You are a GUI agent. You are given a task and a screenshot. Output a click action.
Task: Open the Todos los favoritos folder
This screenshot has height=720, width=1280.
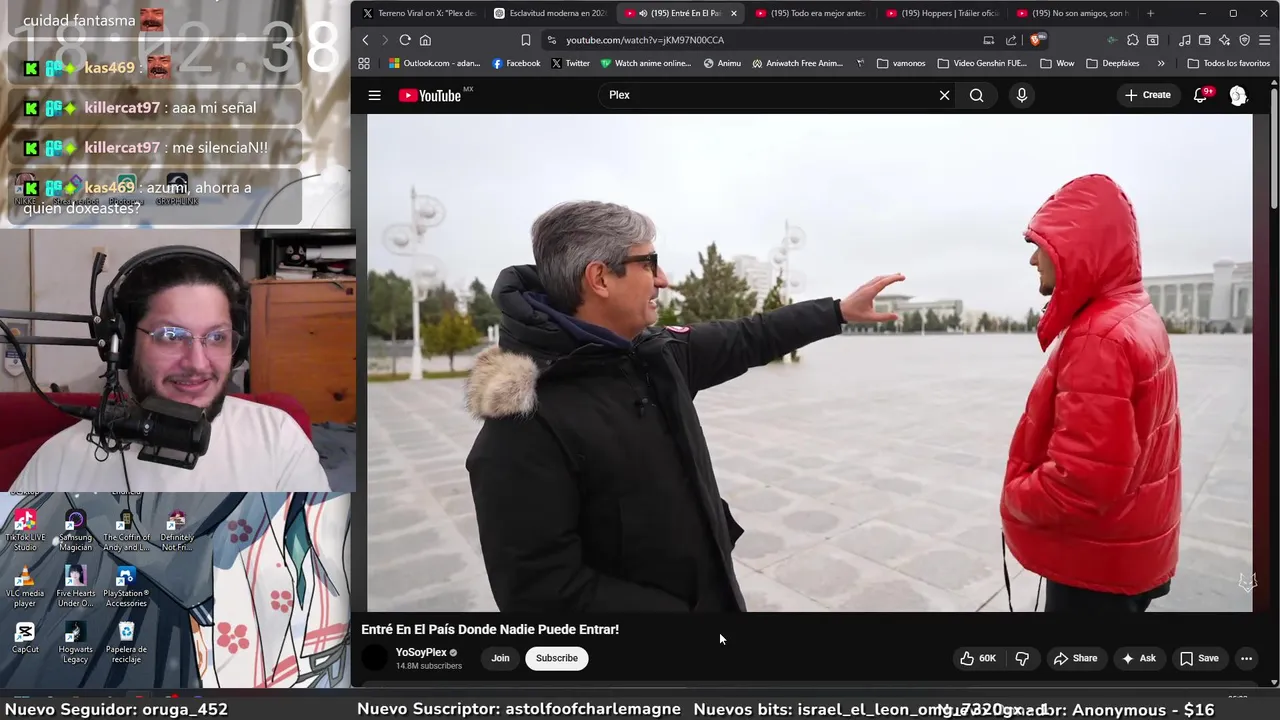[1228, 63]
